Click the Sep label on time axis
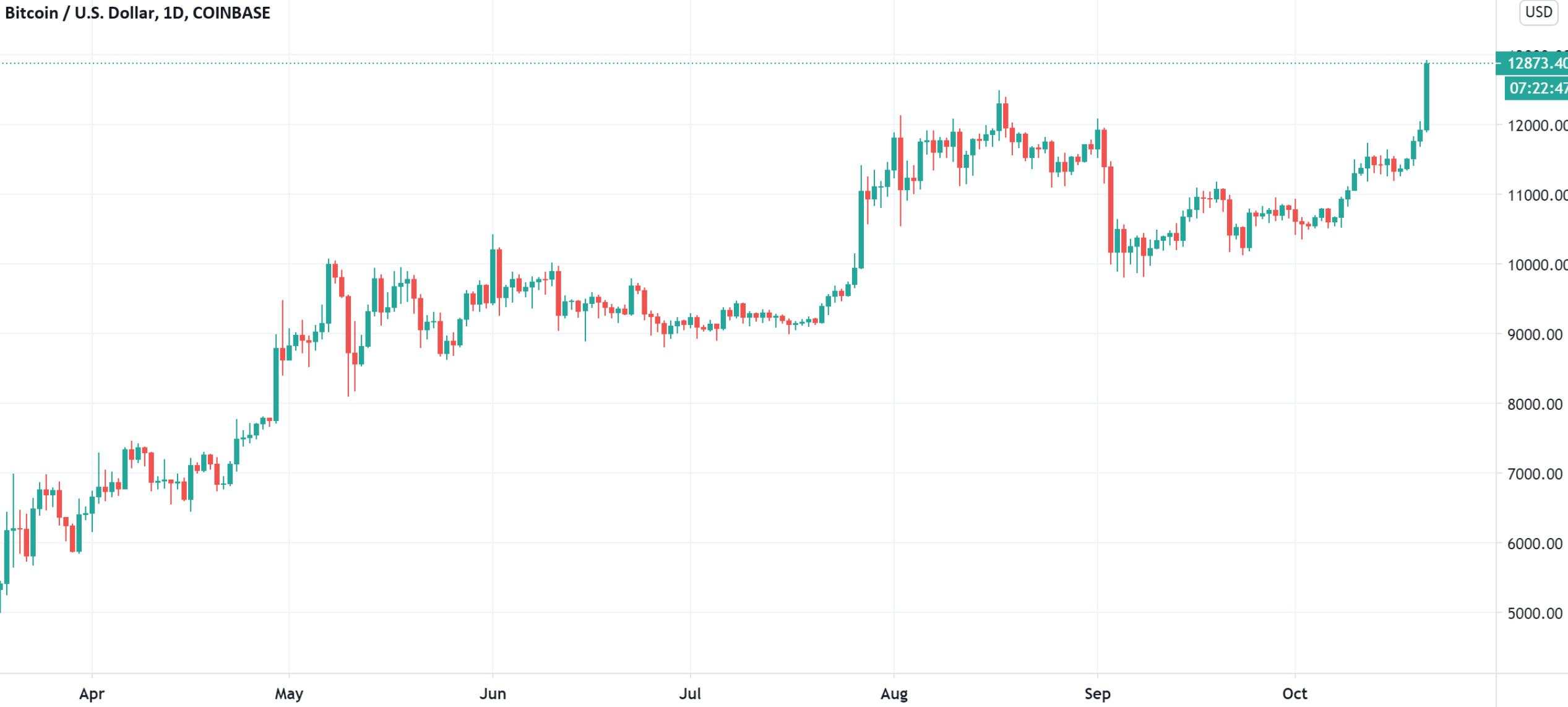Viewport: 1568px width, 707px height. pos(1098,694)
